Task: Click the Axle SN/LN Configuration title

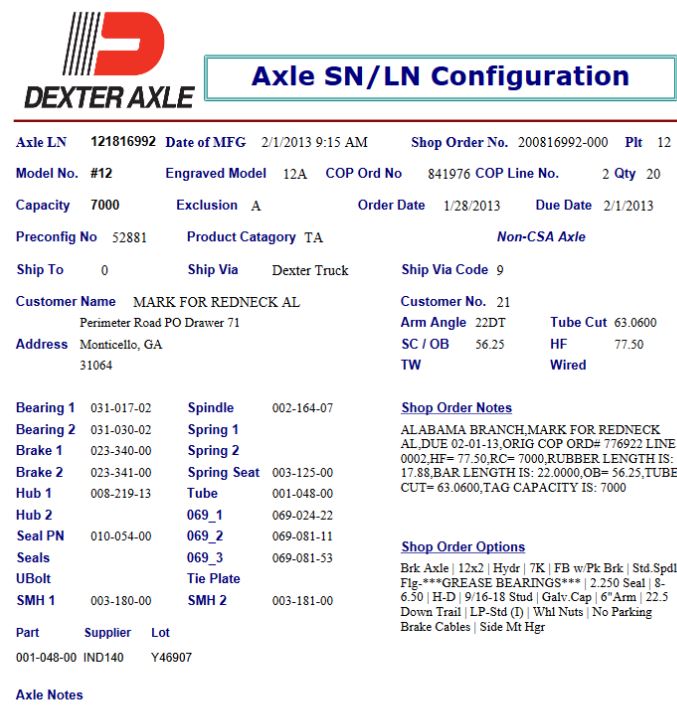Action: [x=441, y=76]
